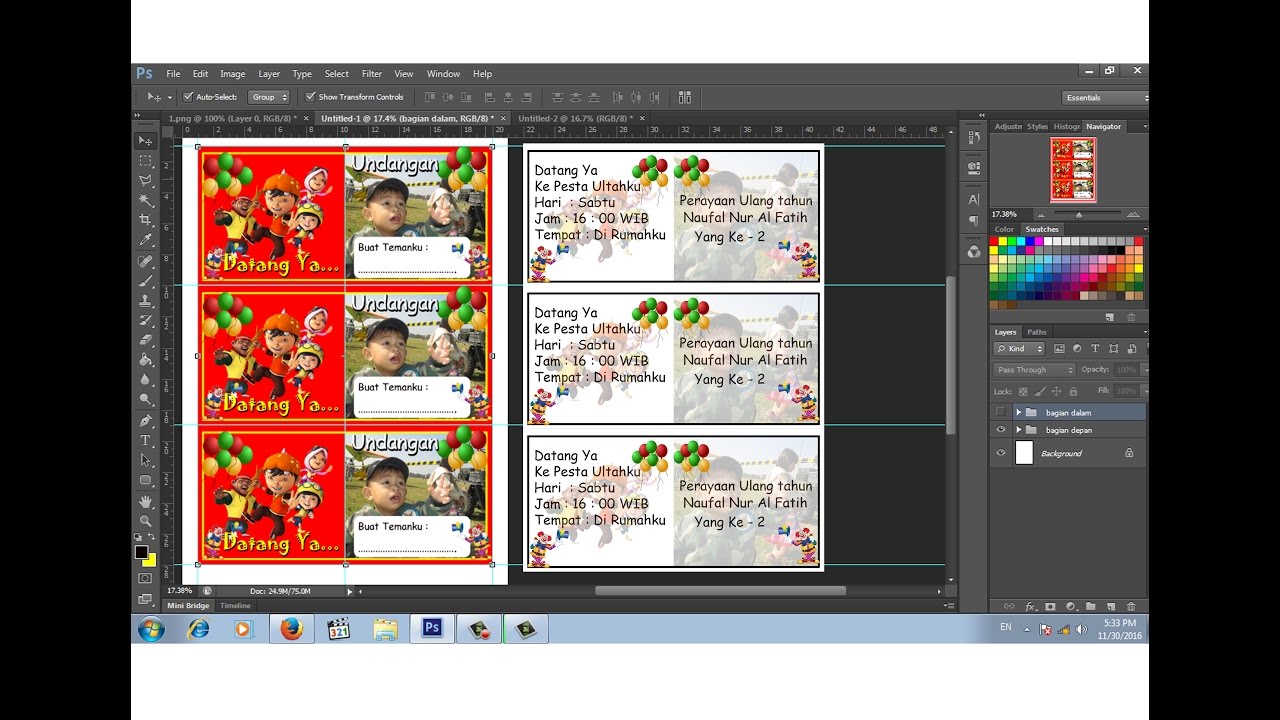Screen dimensions: 1280x720
Task: Open layer style fx menu
Action: pyautogui.click(x=1030, y=606)
